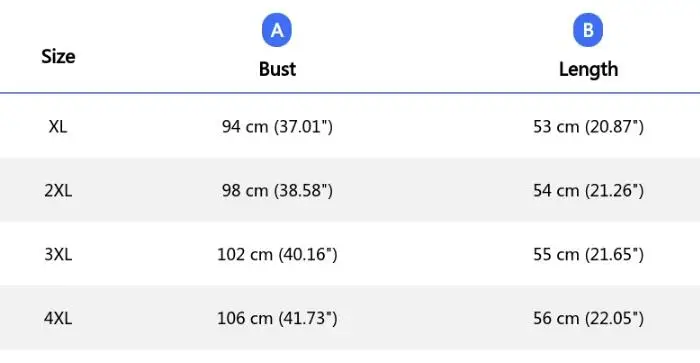Click the 3XL size label
700x363 pixels.
58,255
